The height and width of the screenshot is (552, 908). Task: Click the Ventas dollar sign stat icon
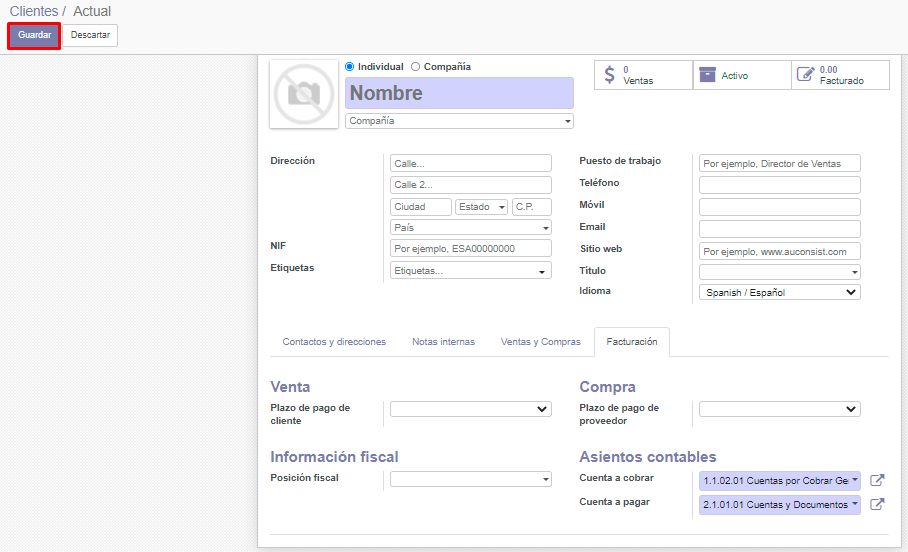tap(610, 75)
